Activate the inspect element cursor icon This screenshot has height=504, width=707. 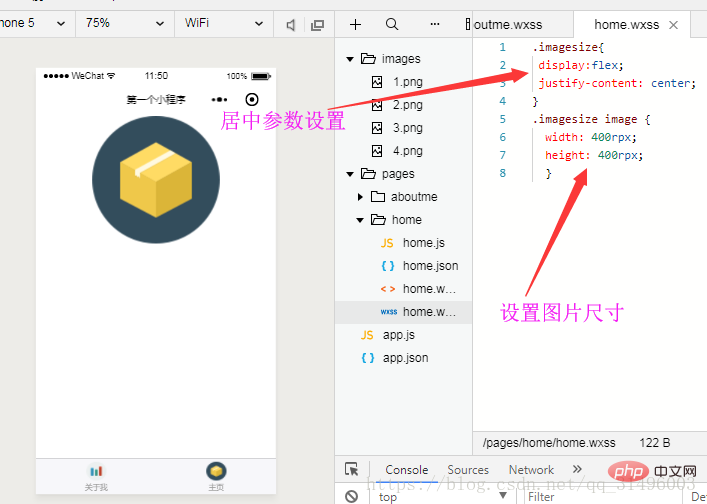coord(351,469)
